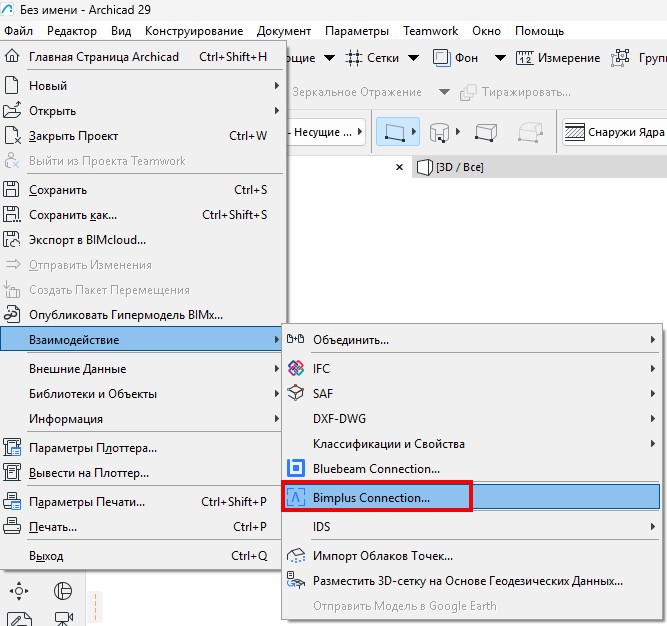The height and width of the screenshot is (626, 667).
Task: Open Bimplus Connection menu entry
Action: [x=471, y=497]
